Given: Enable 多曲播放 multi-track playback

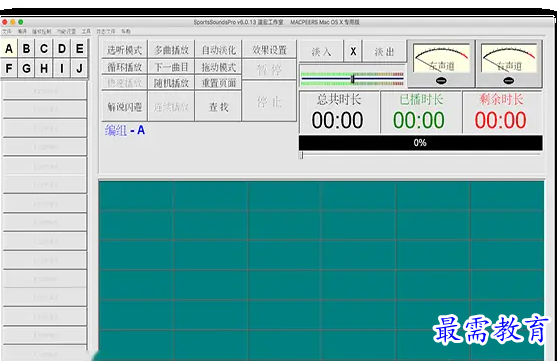Looking at the screenshot, I should pyautogui.click(x=171, y=50).
